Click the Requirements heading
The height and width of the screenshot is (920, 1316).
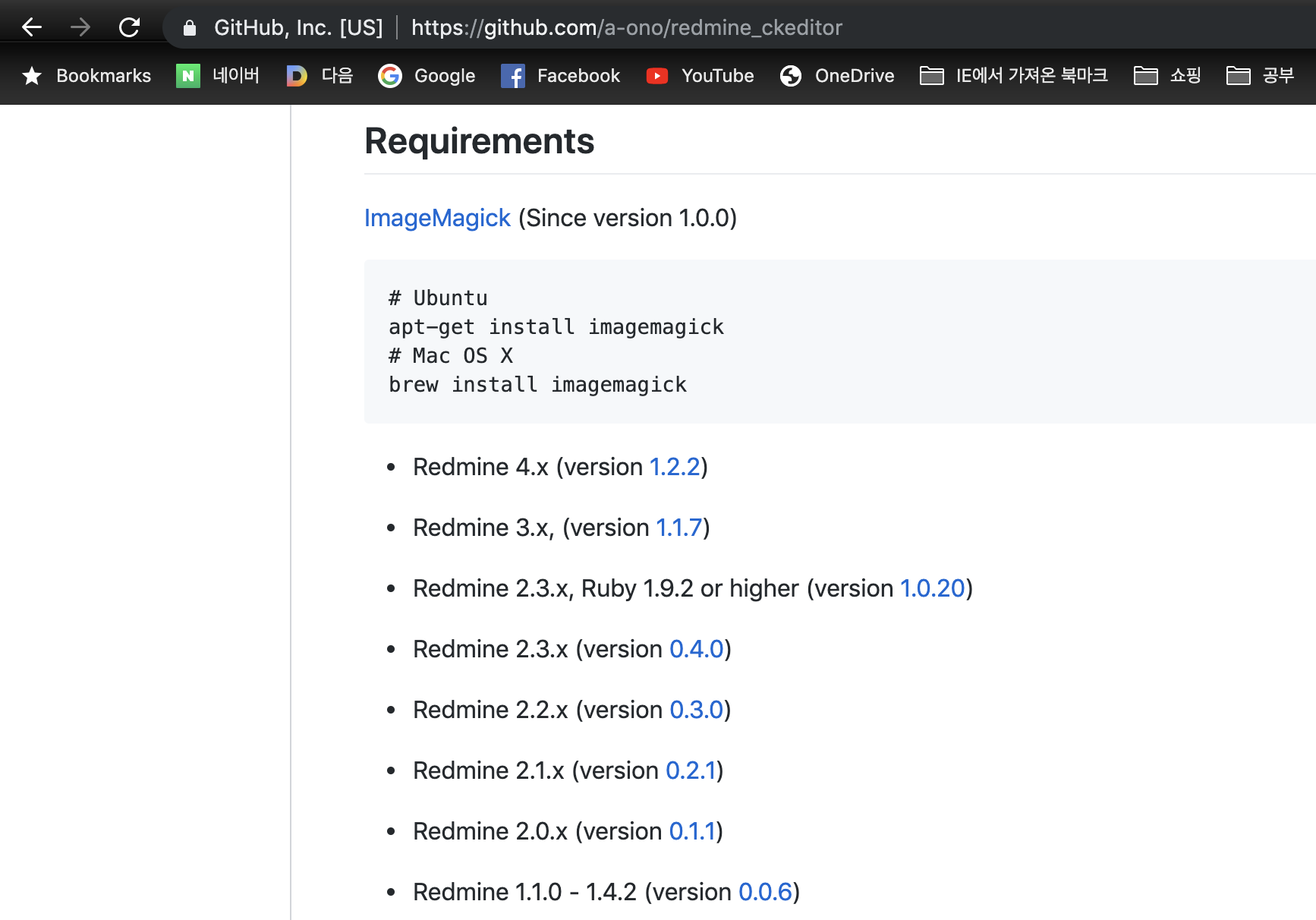point(480,141)
